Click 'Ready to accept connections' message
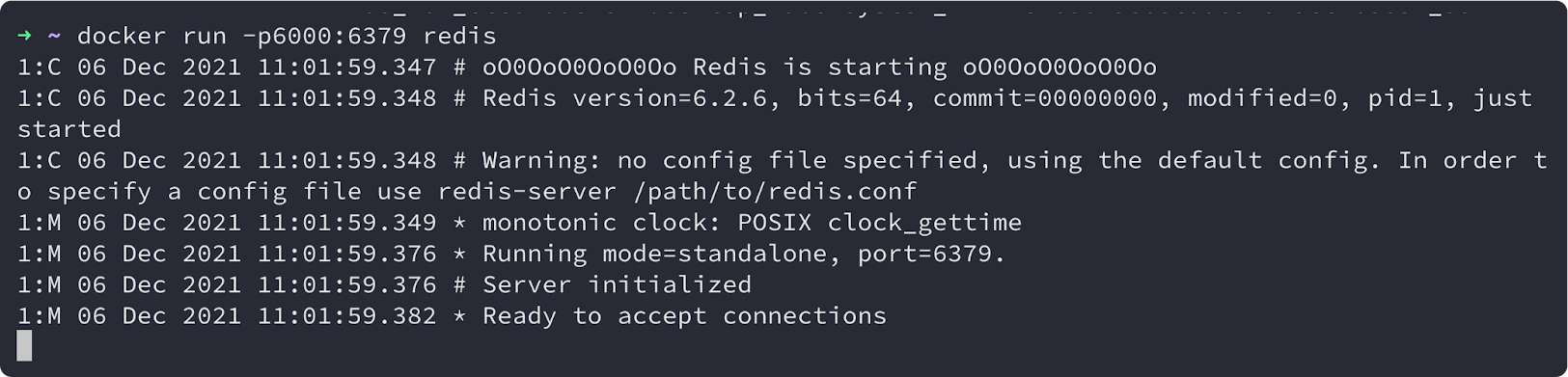The image size is (1568, 377). 684,315
